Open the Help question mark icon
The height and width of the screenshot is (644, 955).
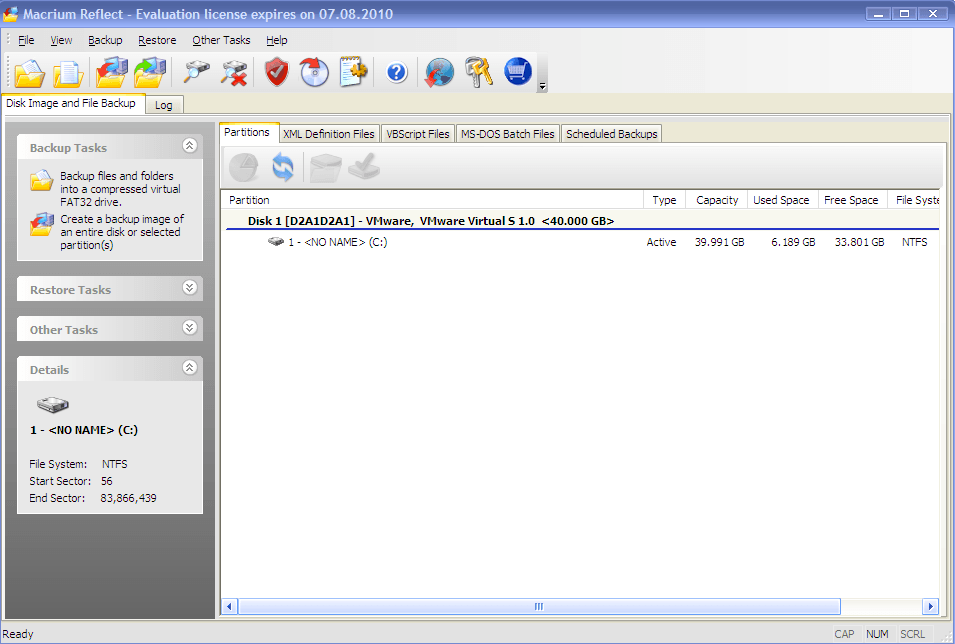395,72
